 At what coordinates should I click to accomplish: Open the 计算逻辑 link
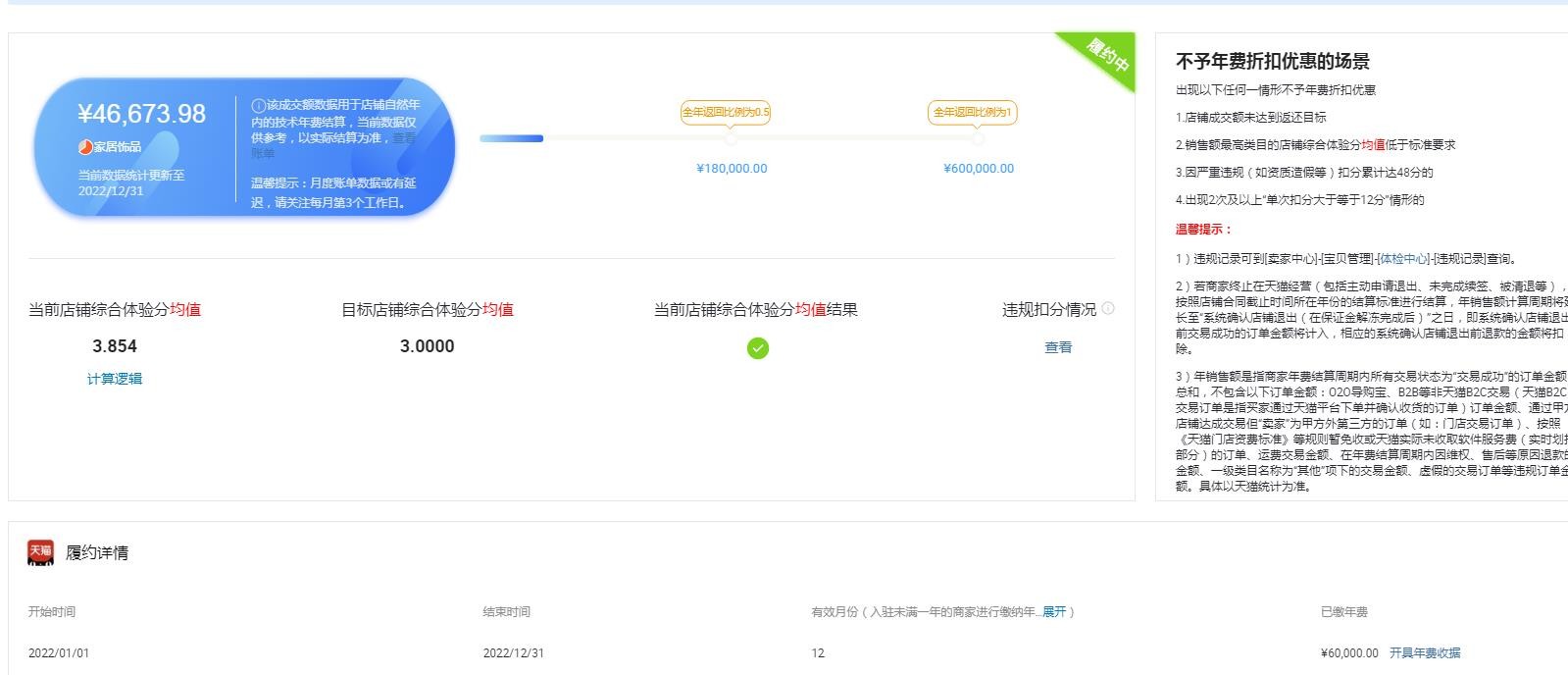tap(115, 379)
